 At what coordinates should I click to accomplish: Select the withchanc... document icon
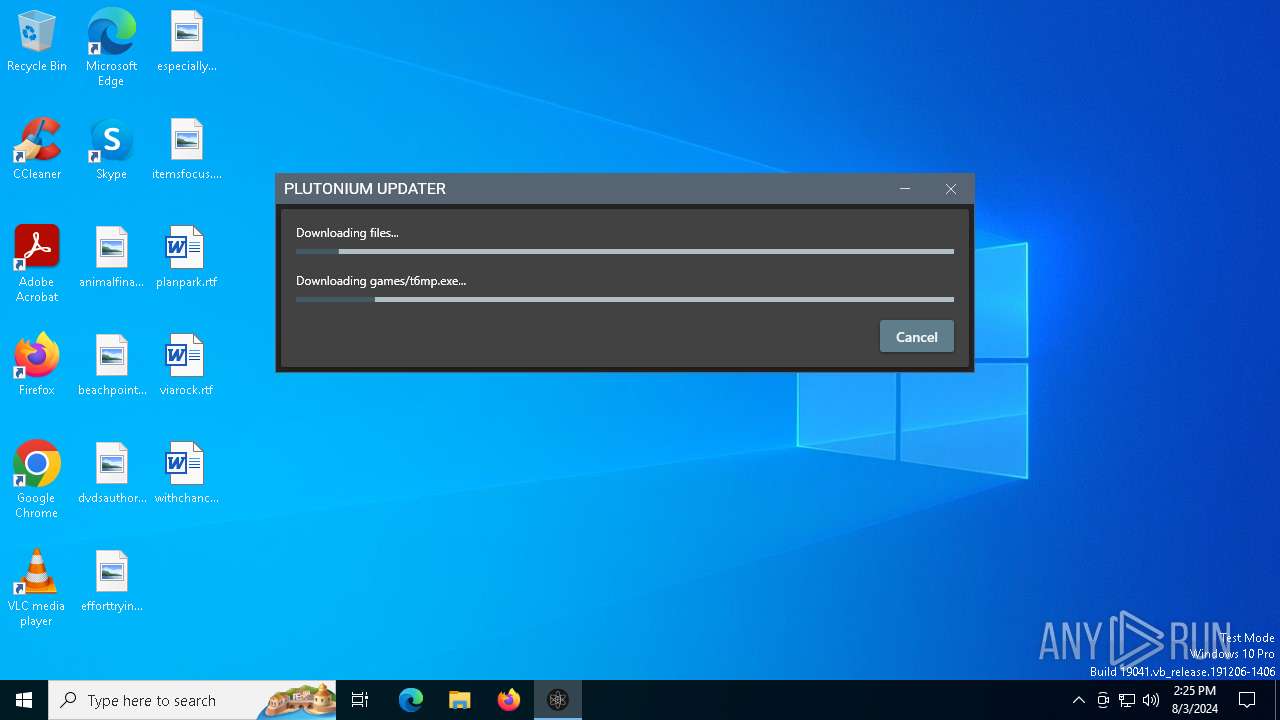coord(186,473)
